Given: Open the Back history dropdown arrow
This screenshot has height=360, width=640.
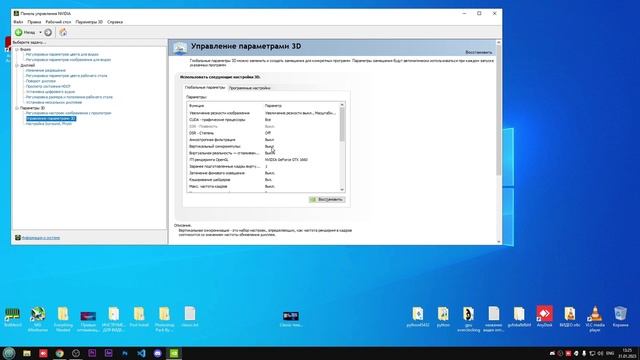Looking at the screenshot, I should 40,32.
